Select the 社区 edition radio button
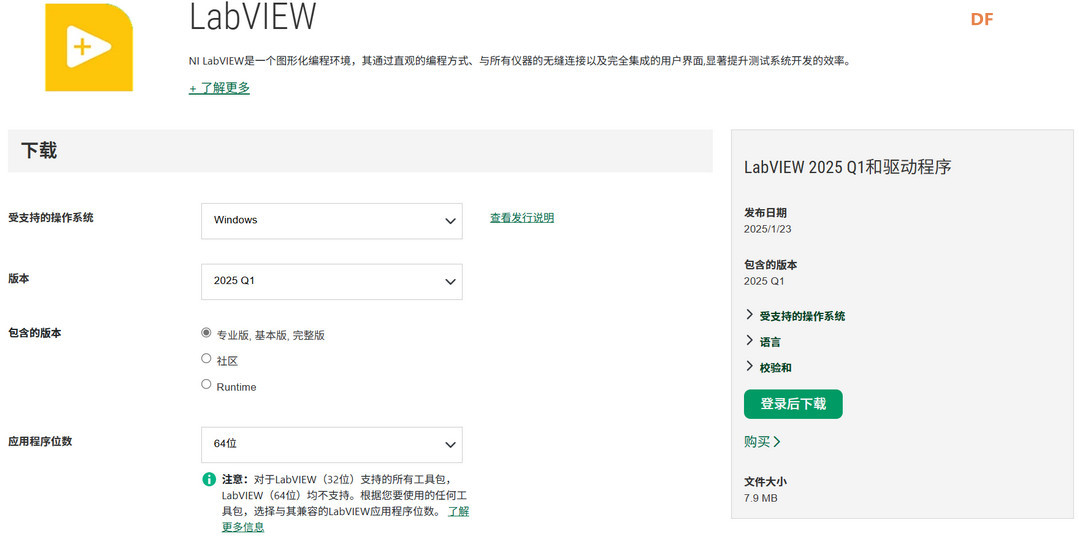The width and height of the screenshot is (1079, 538). click(206, 359)
